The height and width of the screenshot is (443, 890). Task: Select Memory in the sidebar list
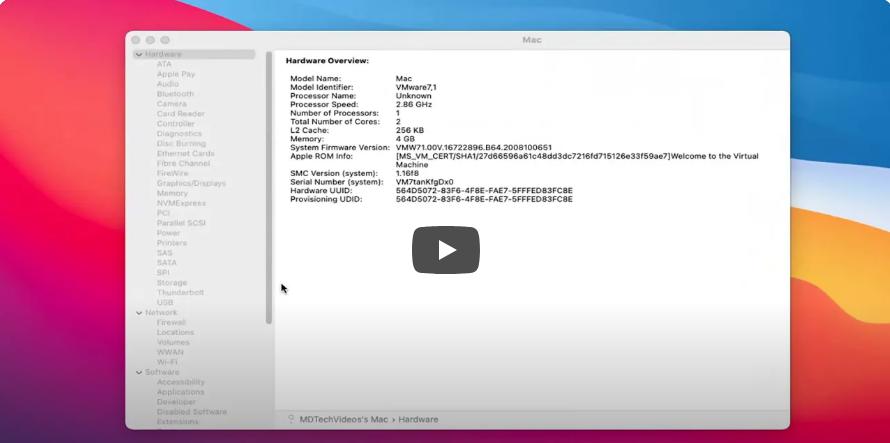(172, 193)
